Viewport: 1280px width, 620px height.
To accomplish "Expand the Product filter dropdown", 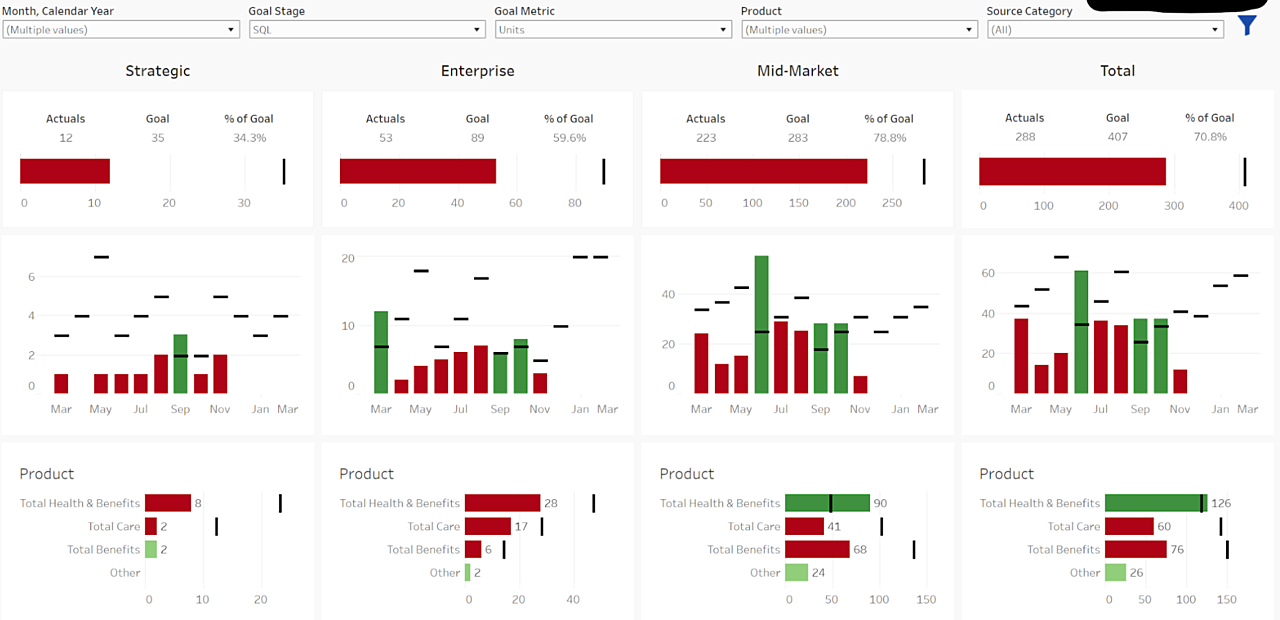I will (858, 30).
